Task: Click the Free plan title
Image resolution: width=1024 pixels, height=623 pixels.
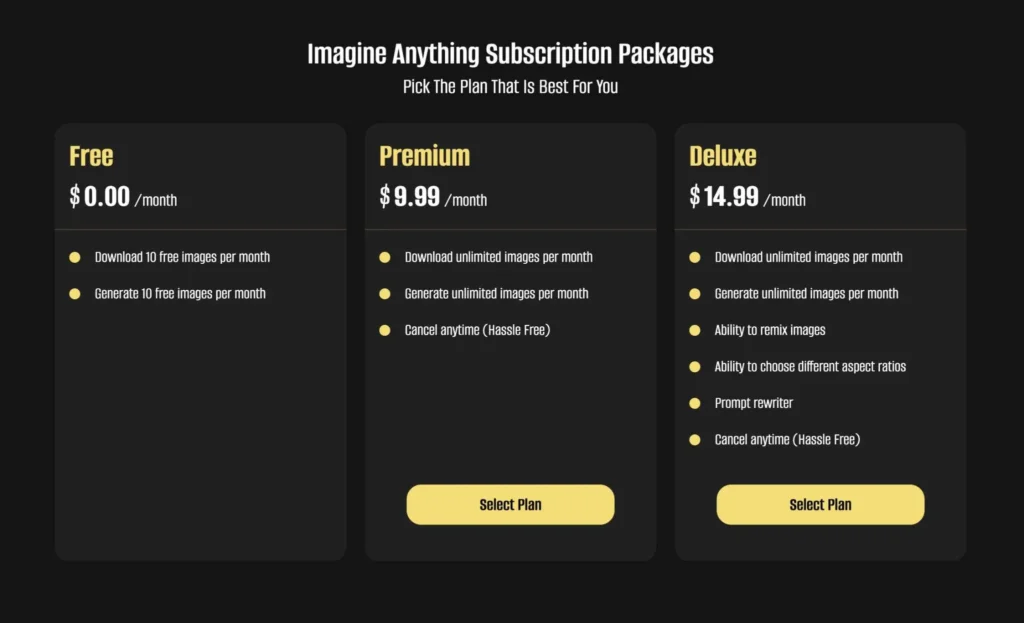Action: point(91,156)
